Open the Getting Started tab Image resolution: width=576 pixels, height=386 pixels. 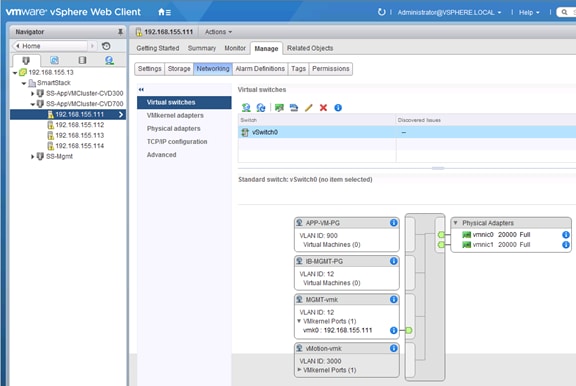(158, 48)
